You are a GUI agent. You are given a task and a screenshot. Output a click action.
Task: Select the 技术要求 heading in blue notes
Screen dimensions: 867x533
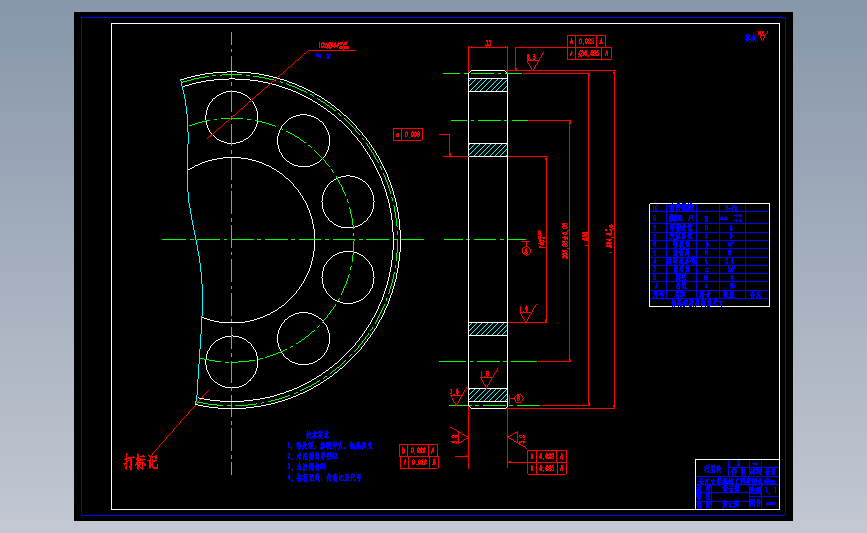pos(317,435)
